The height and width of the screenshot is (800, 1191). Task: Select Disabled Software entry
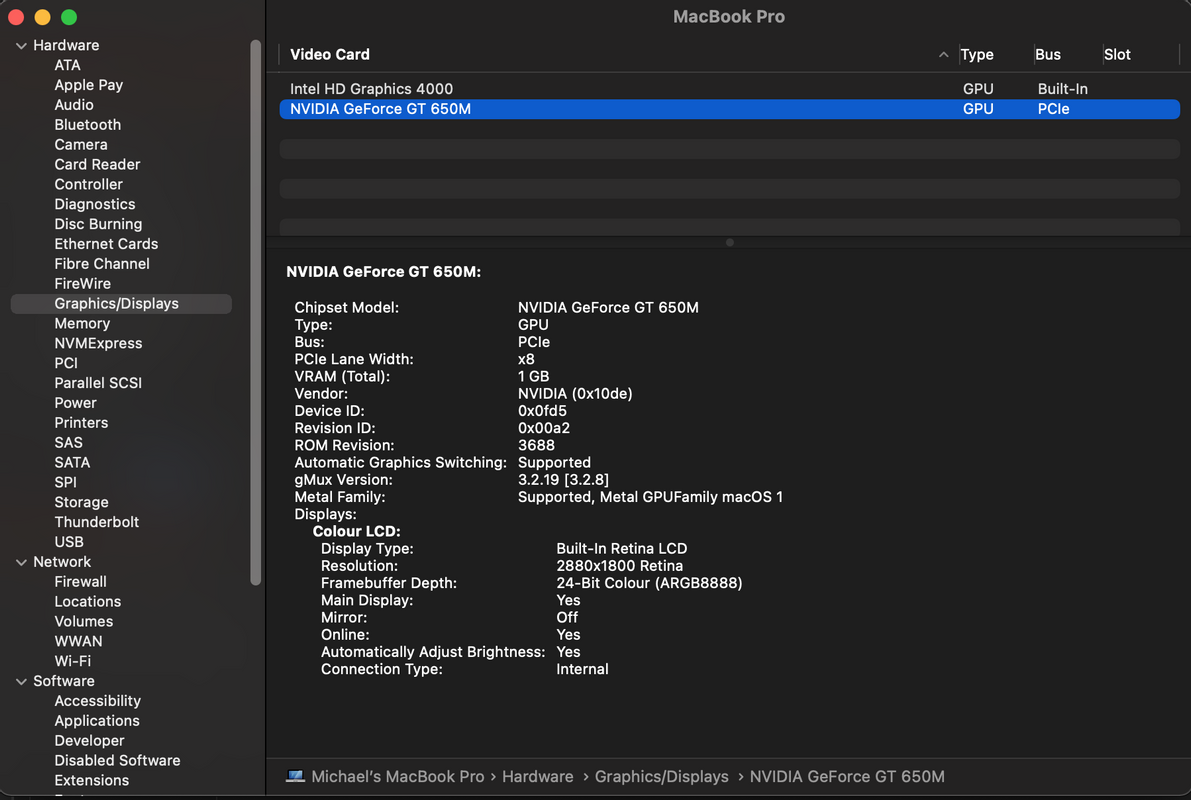coord(117,760)
